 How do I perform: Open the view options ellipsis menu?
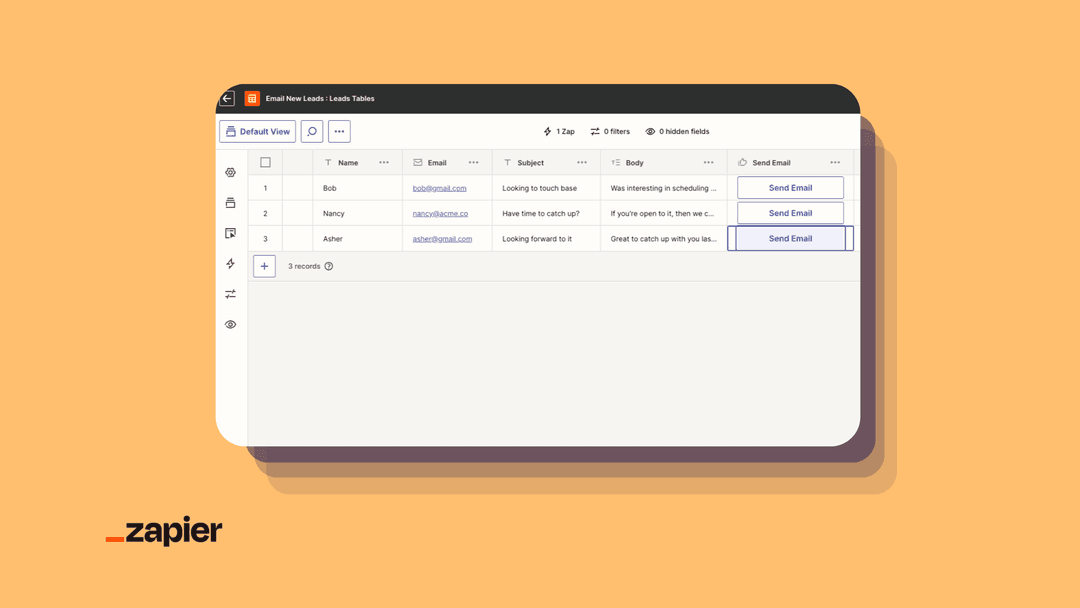coord(339,131)
